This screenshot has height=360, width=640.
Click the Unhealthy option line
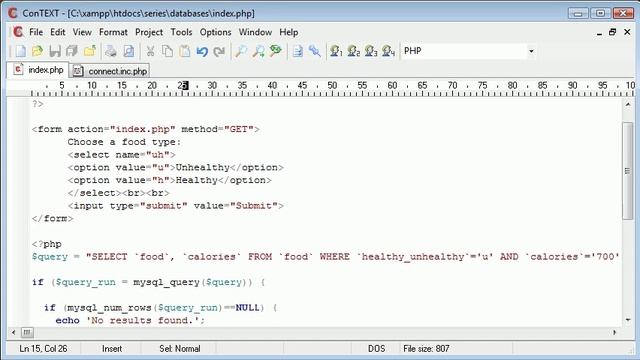click(176, 167)
